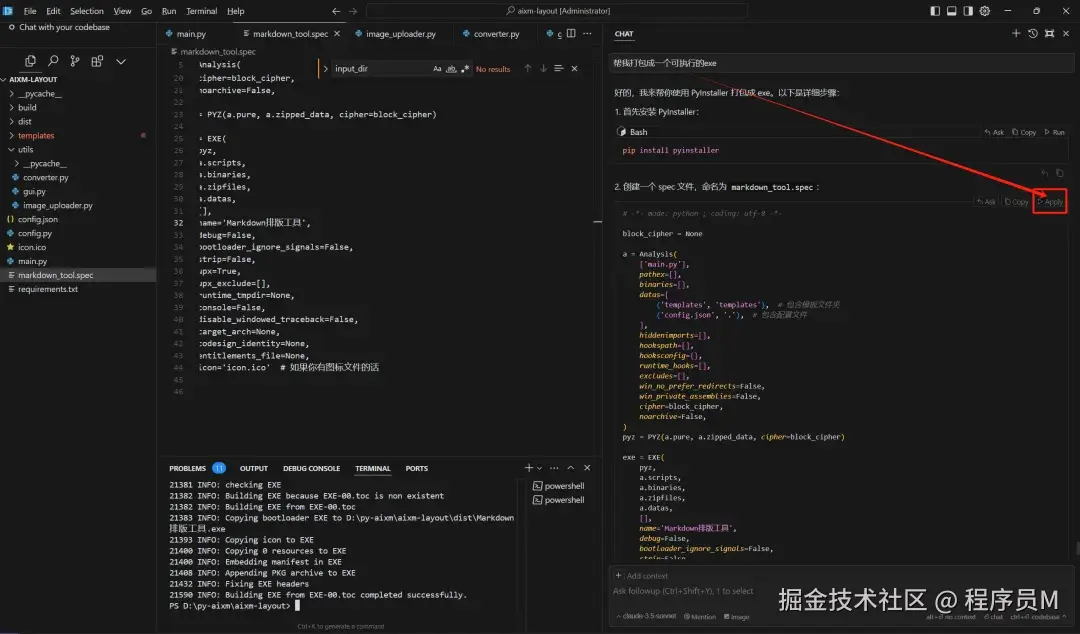Toggle the secondary sidebar layout
1080x634 pixels.
[968, 11]
